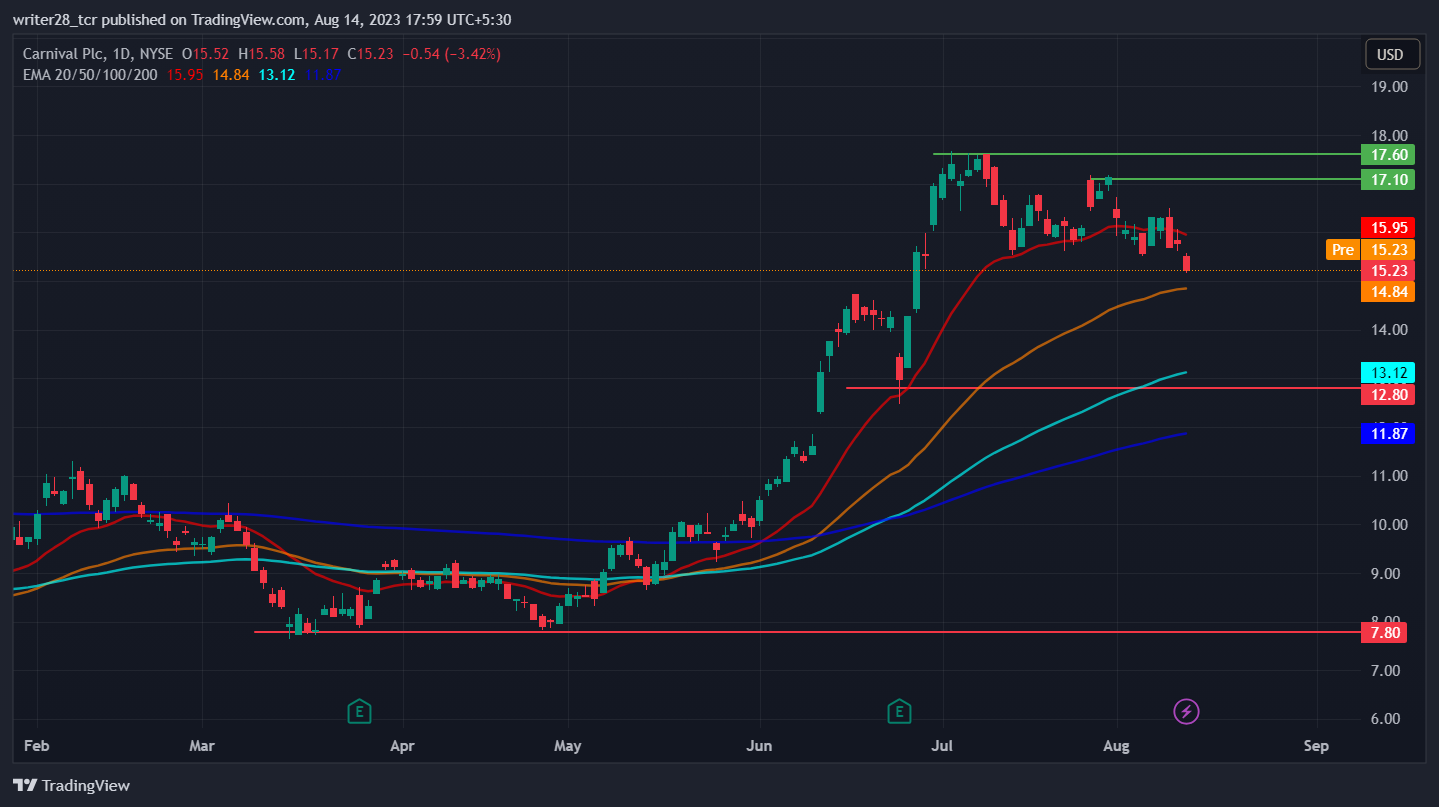Click the red 15.95 value in EMA legend
Image resolution: width=1439 pixels, height=807 pixels.
tap(186, 74)
